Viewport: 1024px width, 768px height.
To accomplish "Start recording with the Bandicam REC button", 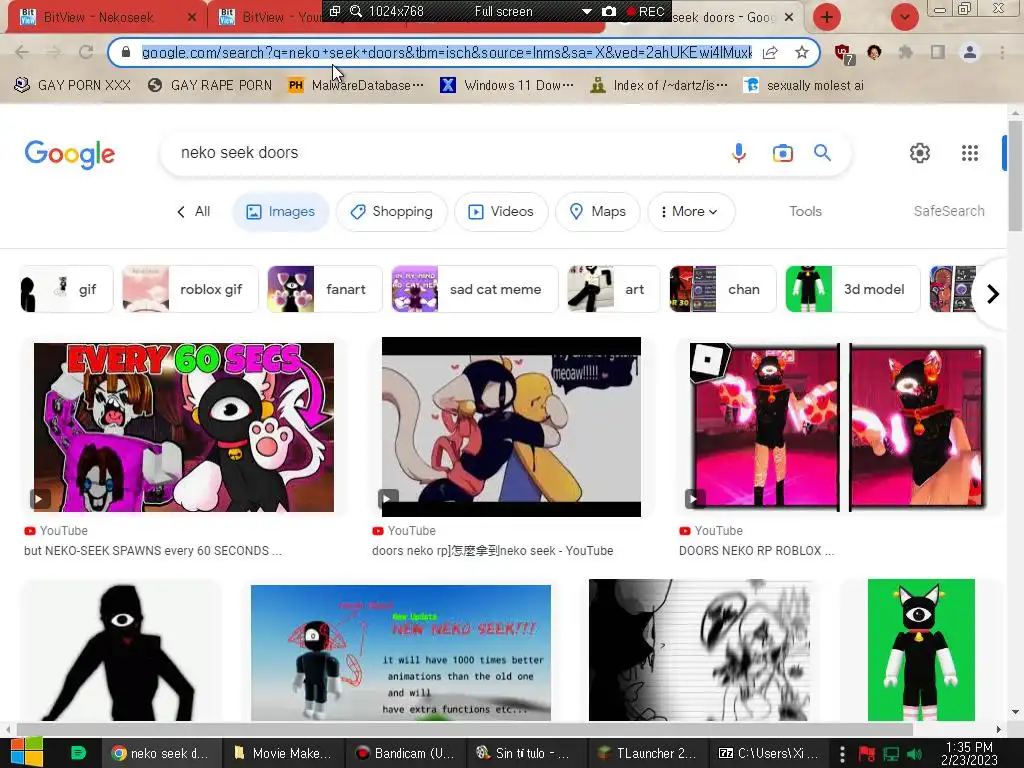I will [x=645, y=11].
